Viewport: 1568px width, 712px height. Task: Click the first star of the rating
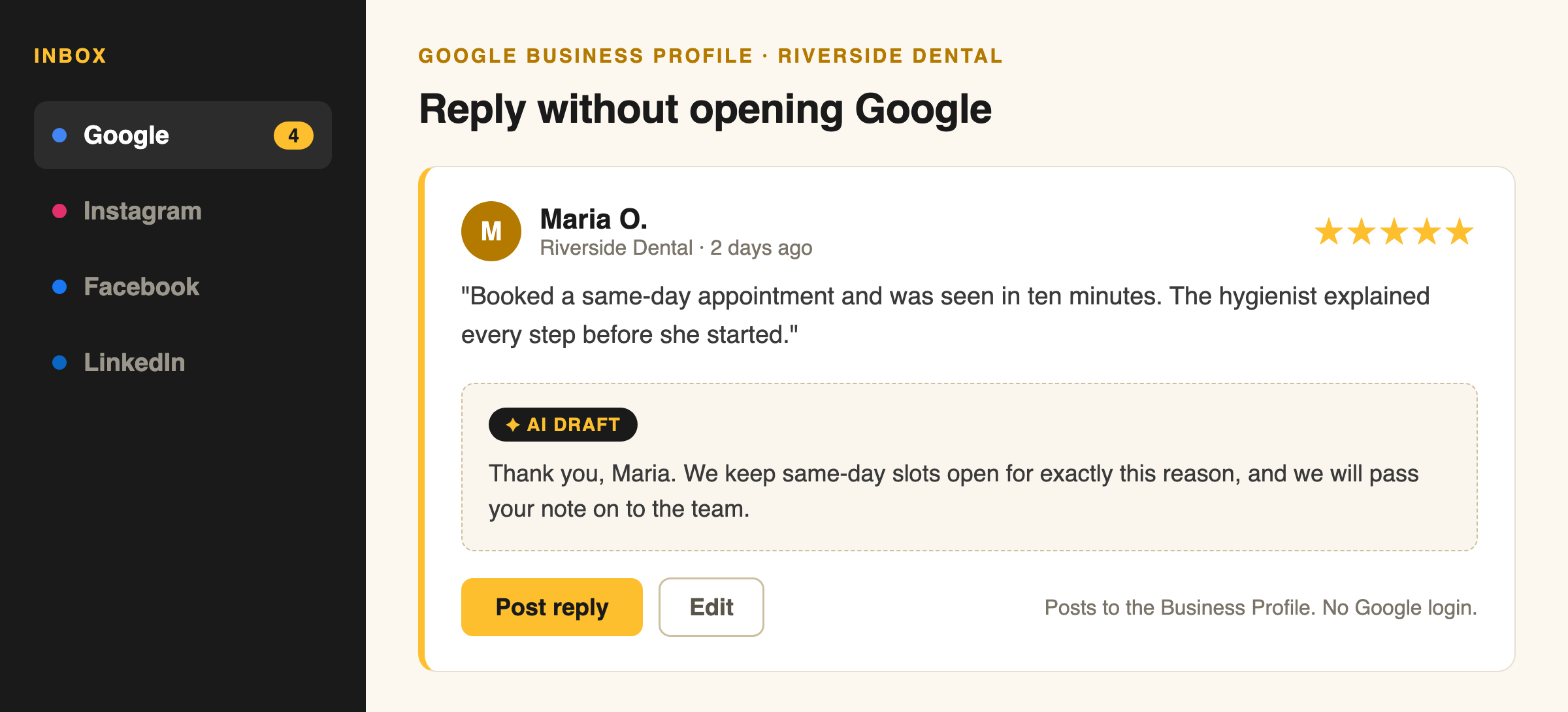(x=1329, y=231)
